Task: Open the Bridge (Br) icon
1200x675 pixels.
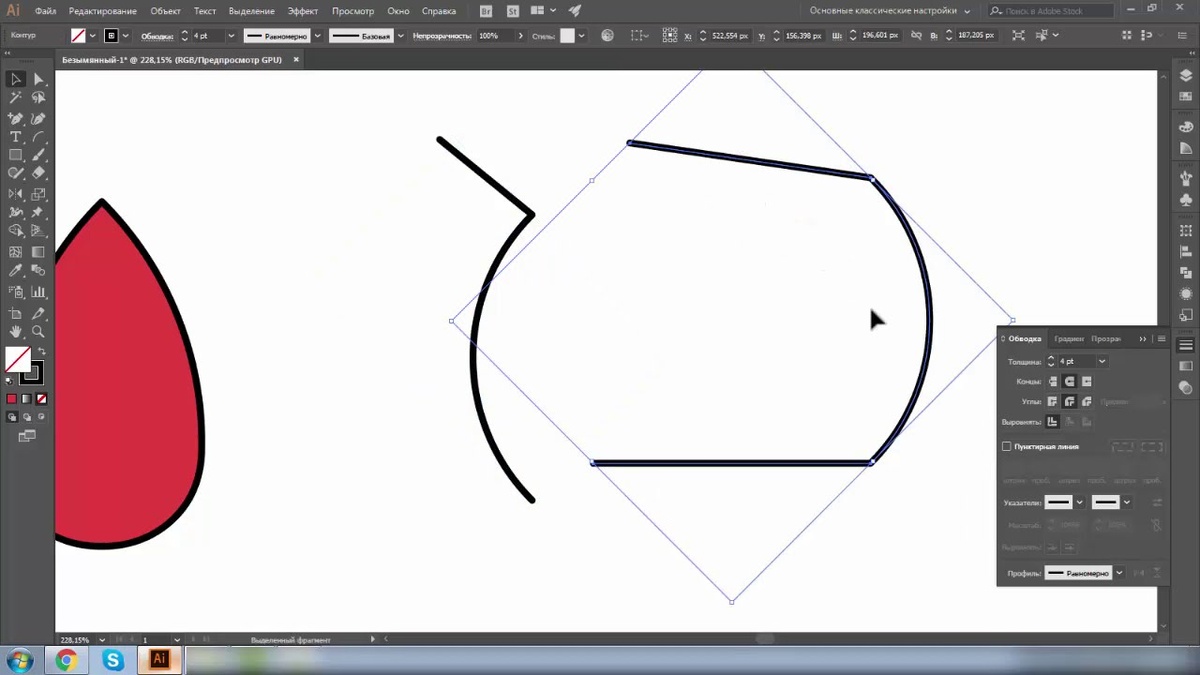Action: (486, 11)
